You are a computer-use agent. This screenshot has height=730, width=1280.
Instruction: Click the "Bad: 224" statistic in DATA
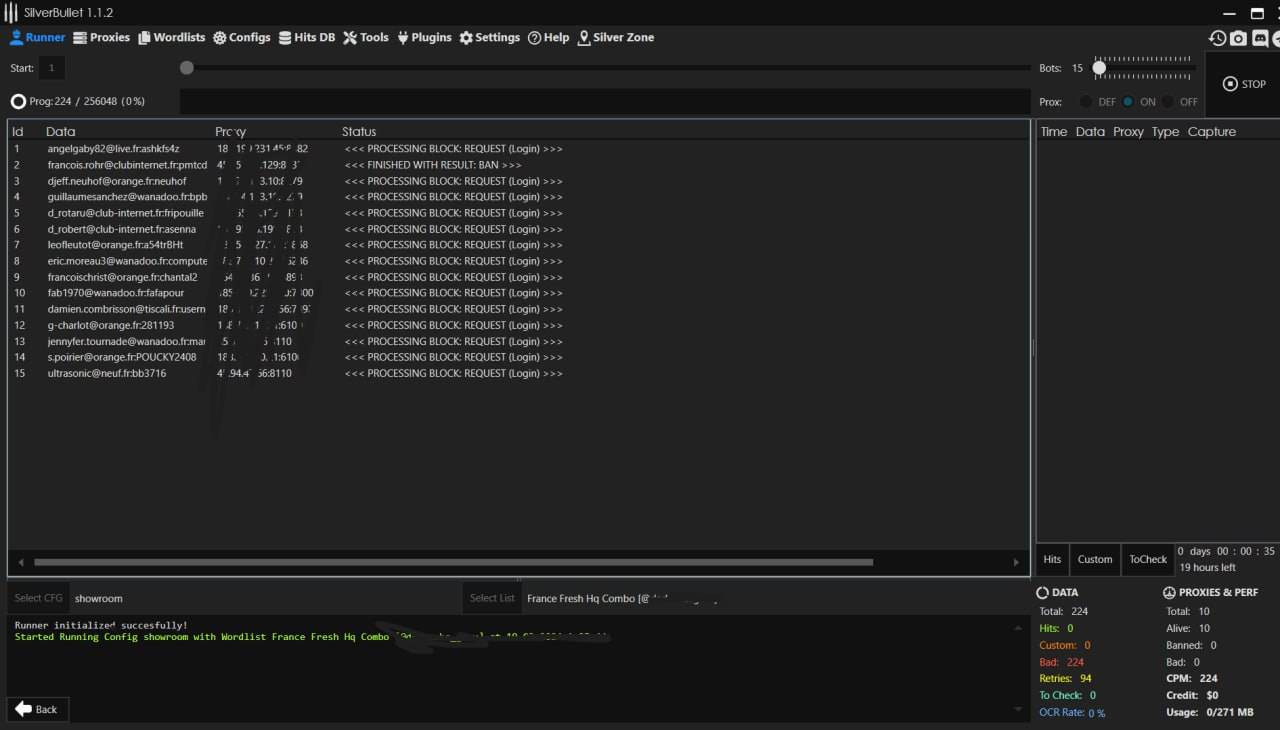1062,662
